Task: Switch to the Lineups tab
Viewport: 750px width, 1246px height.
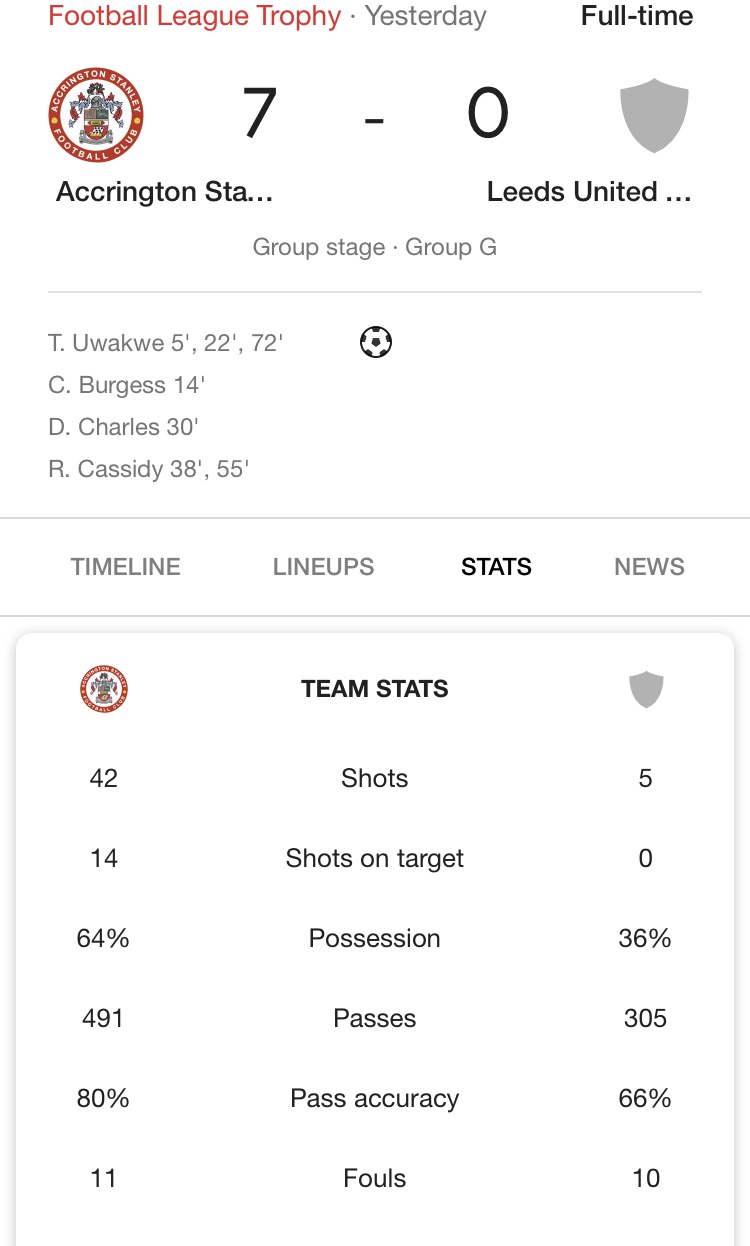Action: point(323,567)
